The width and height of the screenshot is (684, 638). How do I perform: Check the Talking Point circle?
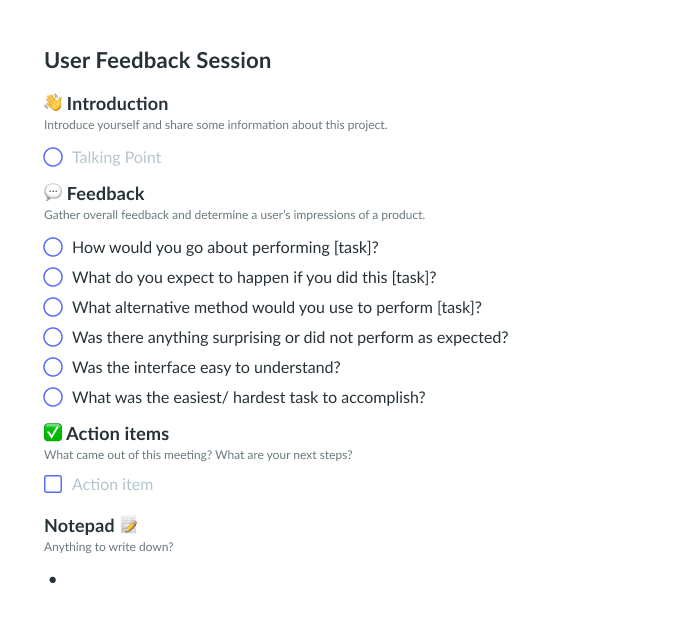pyautogui.click(x=53, y=157)
